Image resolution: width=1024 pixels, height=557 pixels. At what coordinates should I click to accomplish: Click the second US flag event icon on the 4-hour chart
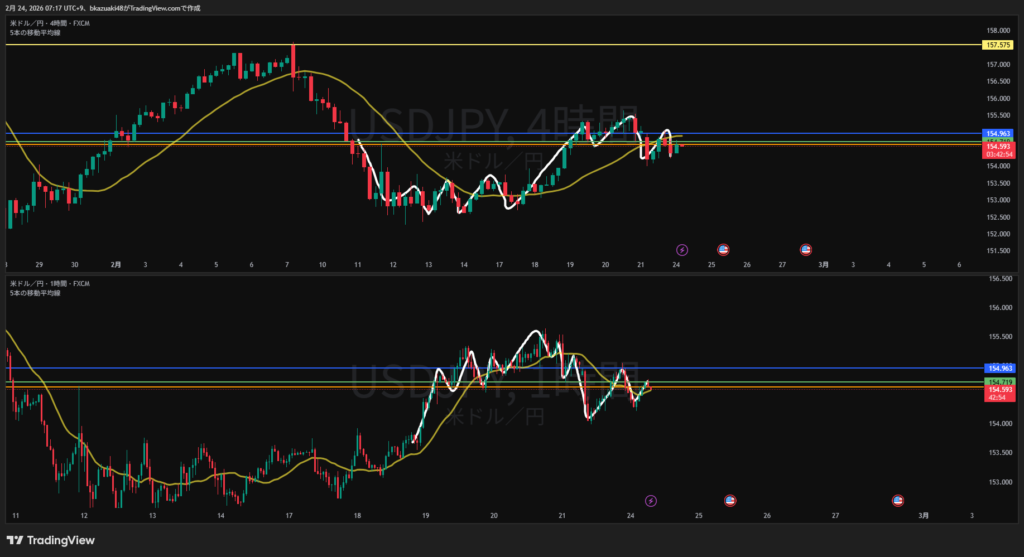[x=805, y=249]
